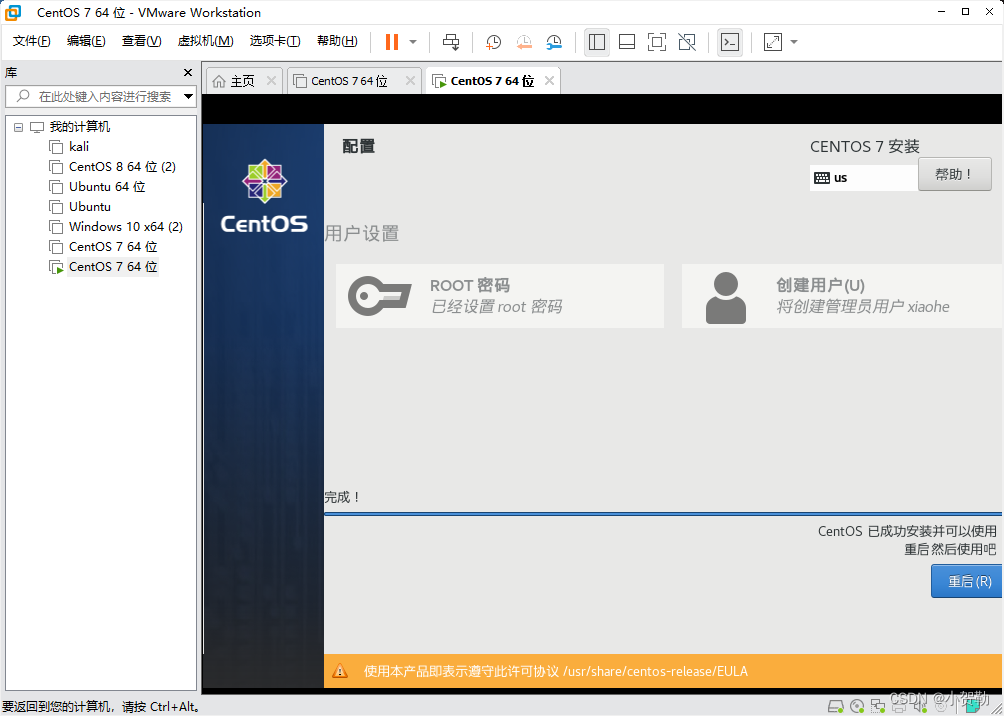Viewport: 1004px width, 716px height.
Task: Click the network adapter status icon
Action: point(878,706)
